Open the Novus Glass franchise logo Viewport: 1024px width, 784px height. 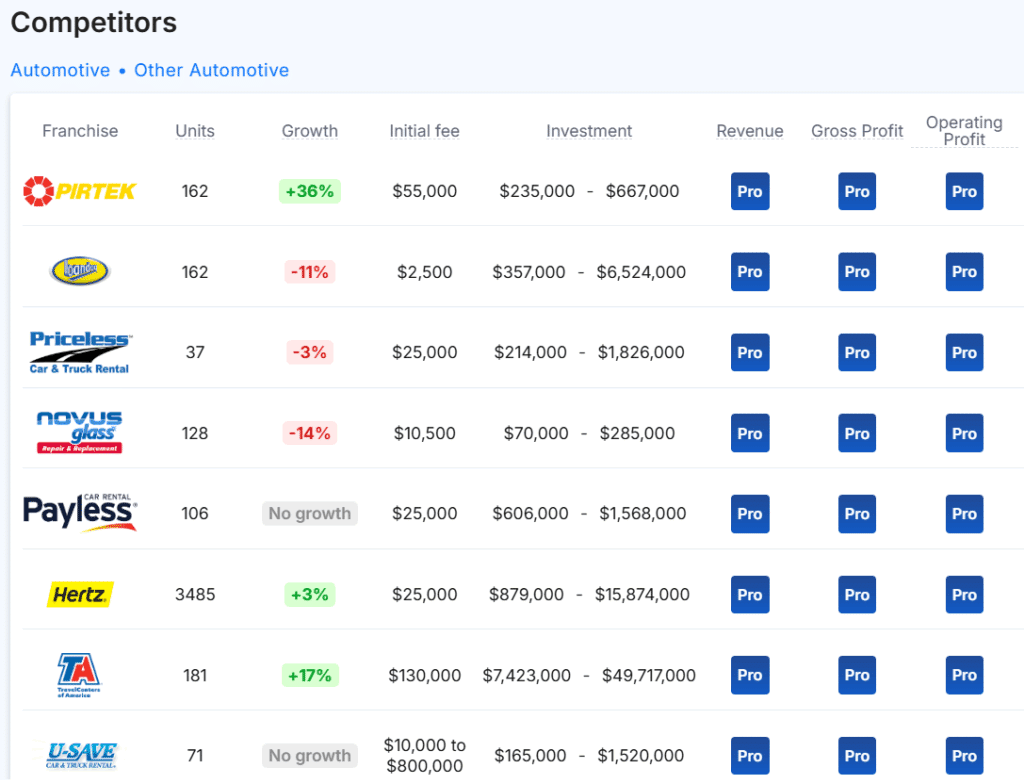tap(80, 433)
